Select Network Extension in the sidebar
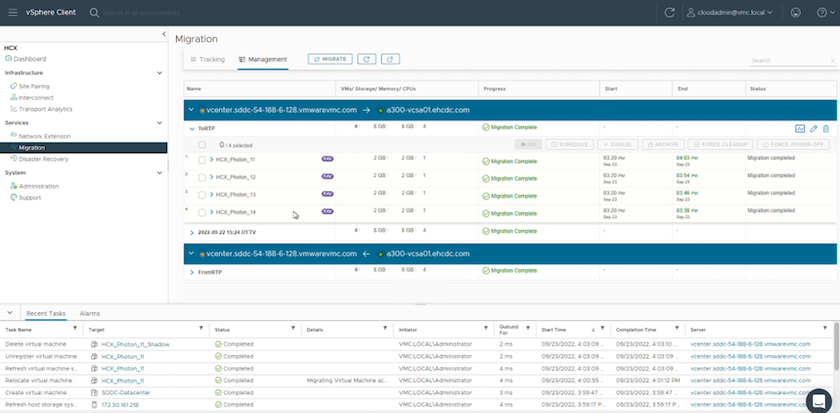This screenshot has height=413, width=840. [45, 135]
